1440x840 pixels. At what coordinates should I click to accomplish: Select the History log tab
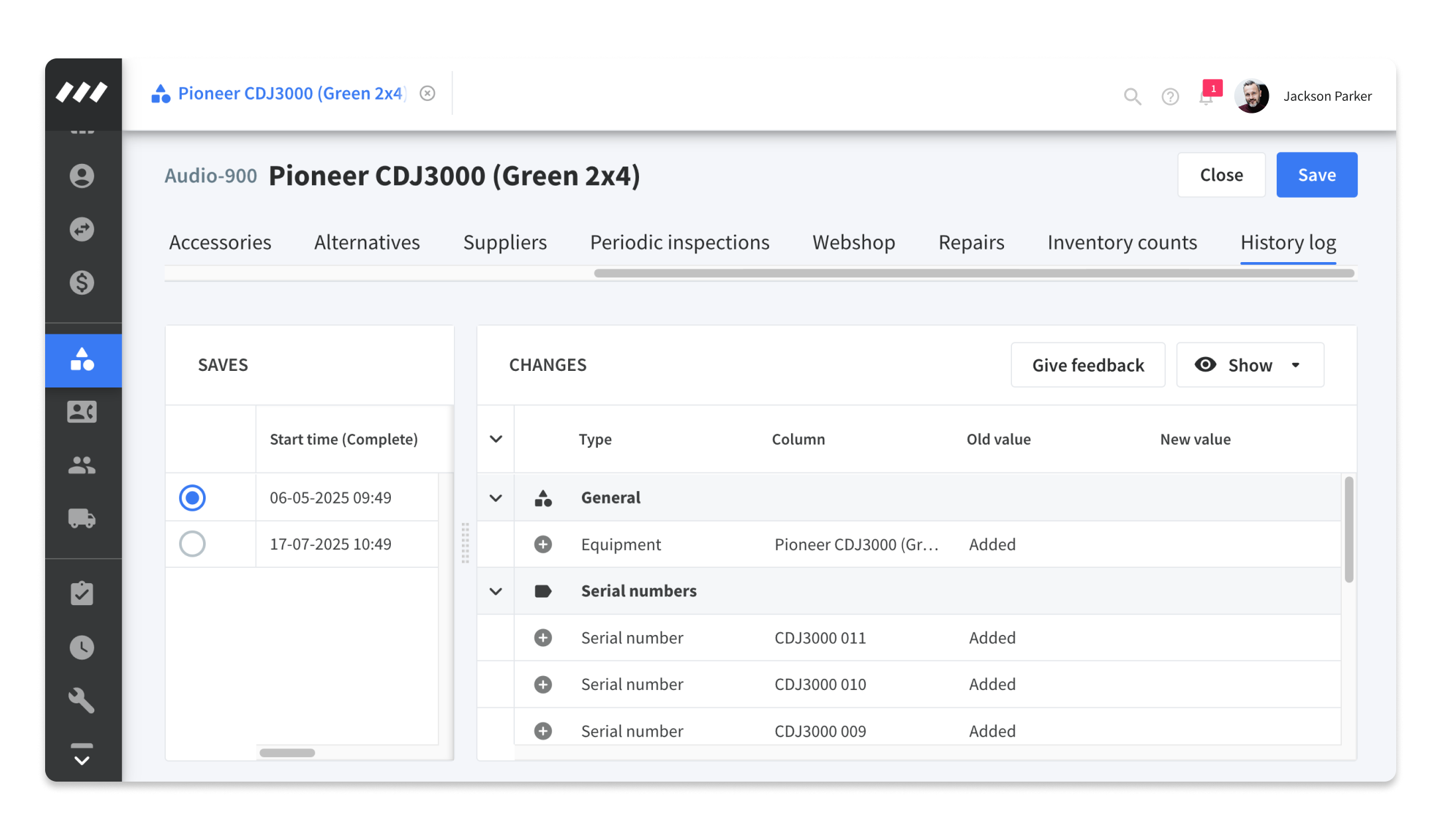point(1288,242)
